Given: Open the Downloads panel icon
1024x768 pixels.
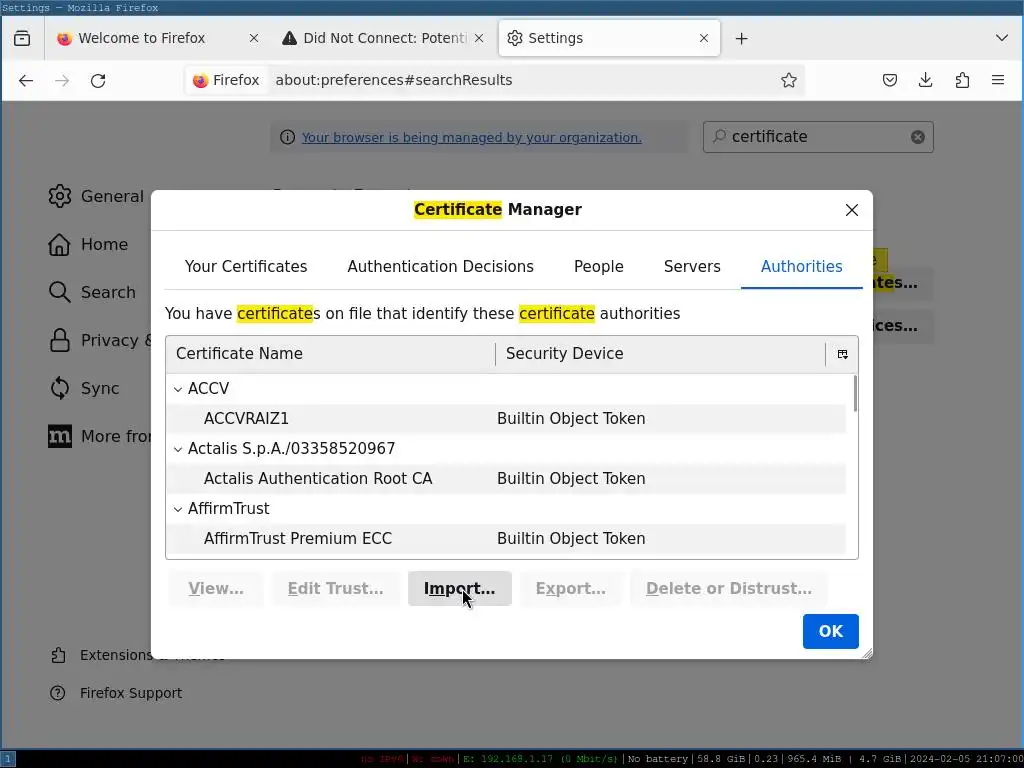Looking at the screenshot, I should pyautogui.click(x=925, y=80).
